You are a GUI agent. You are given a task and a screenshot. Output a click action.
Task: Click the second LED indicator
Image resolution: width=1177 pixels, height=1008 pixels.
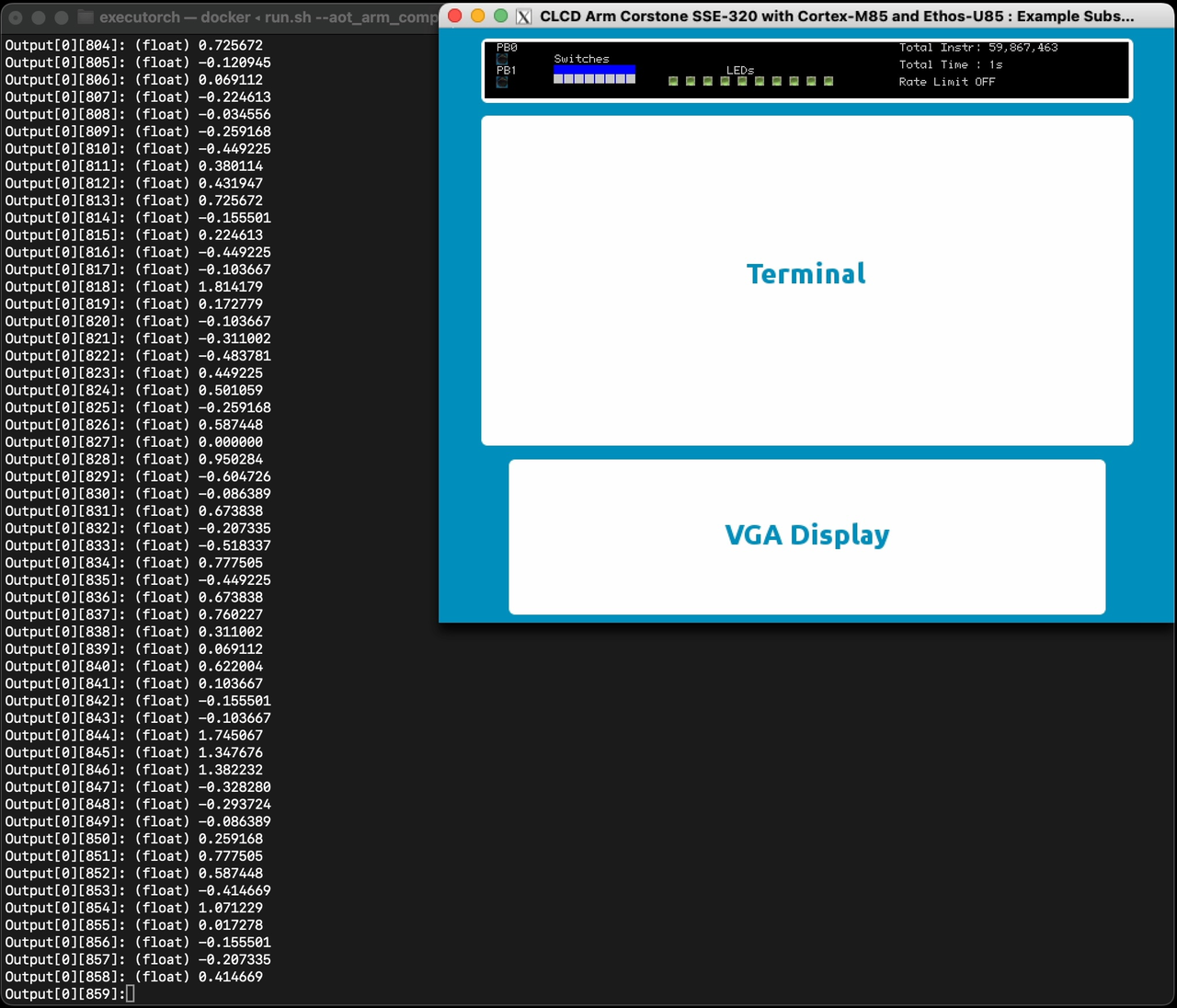pos(691,81)
